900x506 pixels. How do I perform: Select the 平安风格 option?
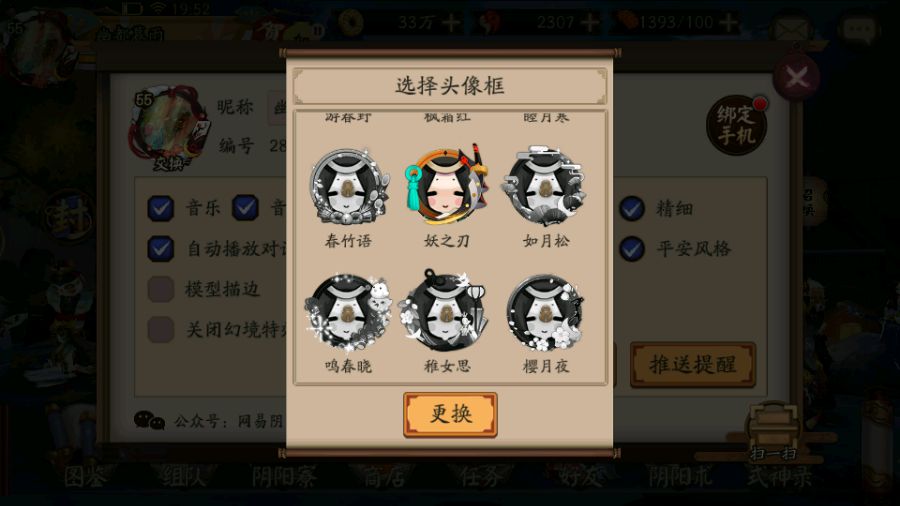point(632,248)
